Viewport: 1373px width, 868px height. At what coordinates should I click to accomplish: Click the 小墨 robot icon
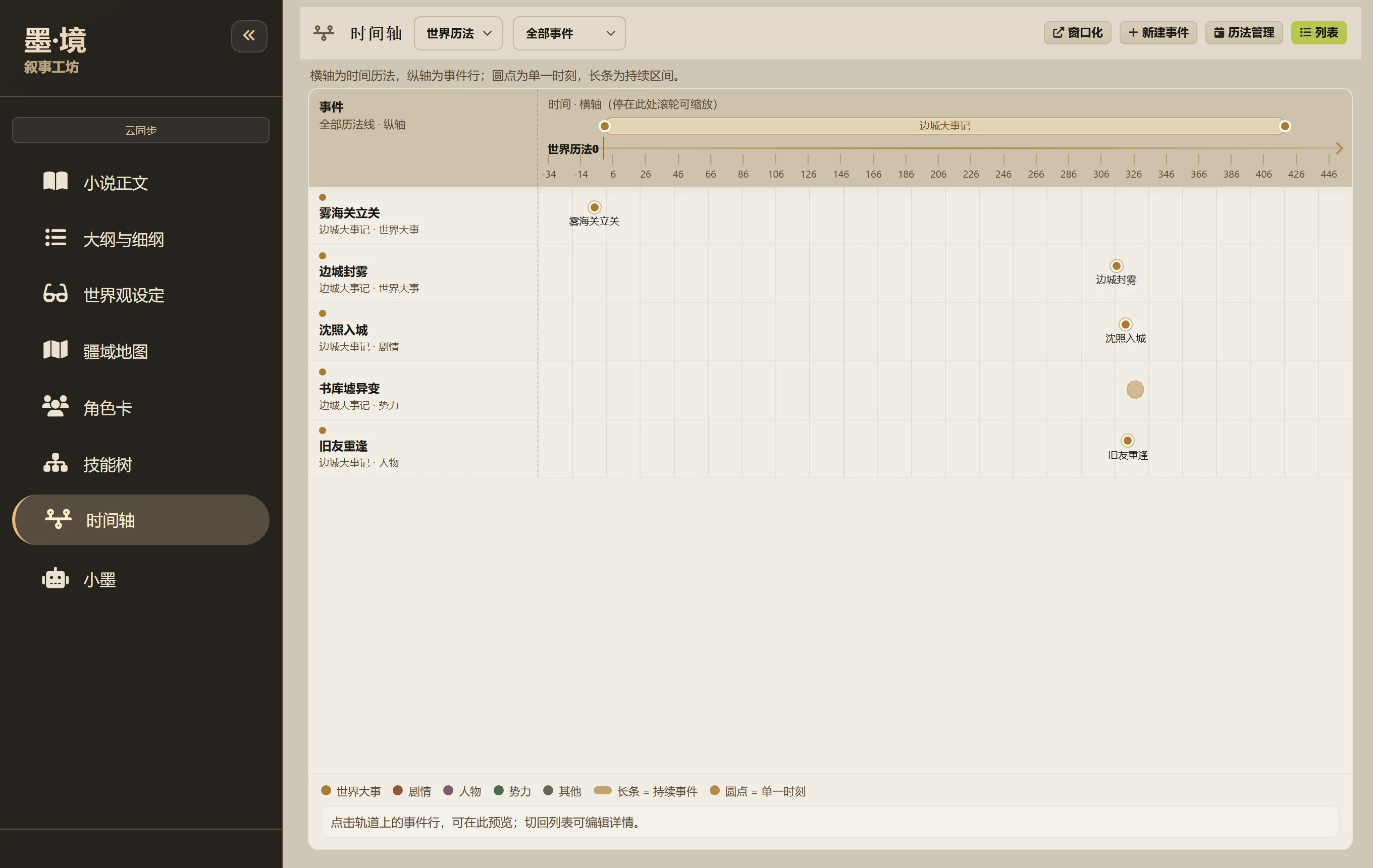pos(56,578)
